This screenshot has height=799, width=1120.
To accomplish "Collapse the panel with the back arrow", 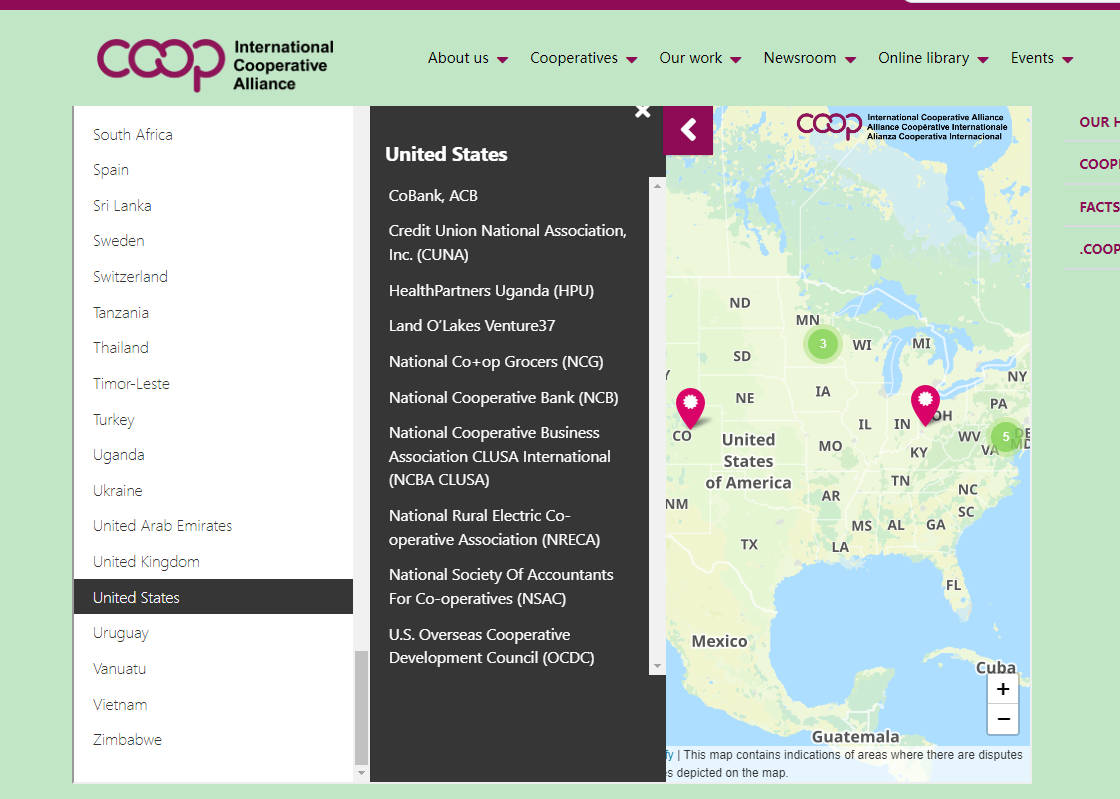I will (689, 130).
